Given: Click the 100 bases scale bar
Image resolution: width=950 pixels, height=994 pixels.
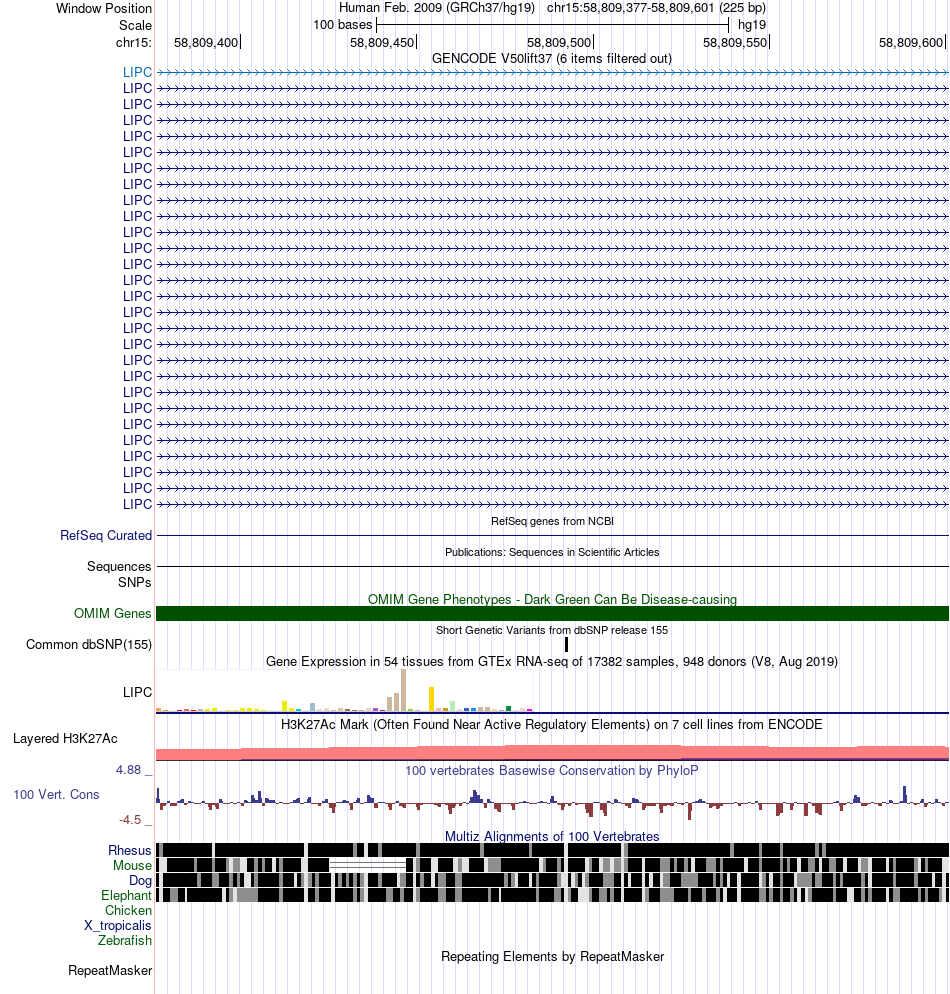Looking at the screenshot, I should point(553,25).
